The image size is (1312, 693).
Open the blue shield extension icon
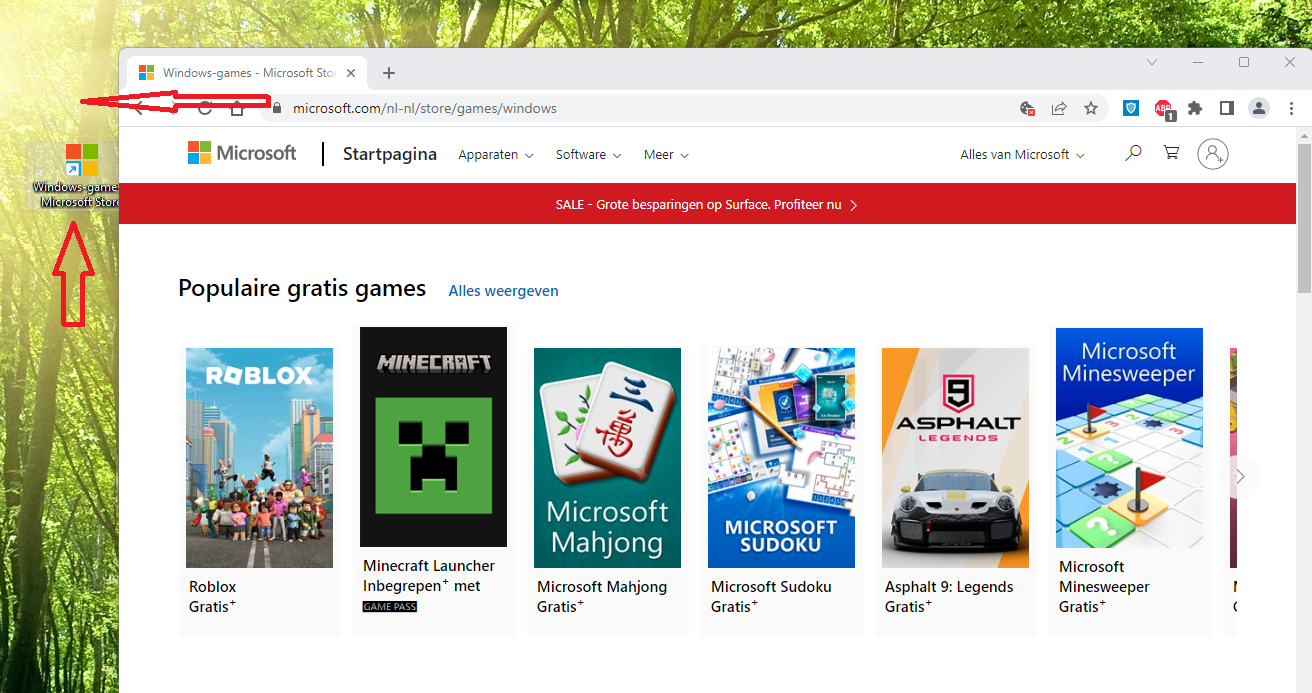point(1131,108)
